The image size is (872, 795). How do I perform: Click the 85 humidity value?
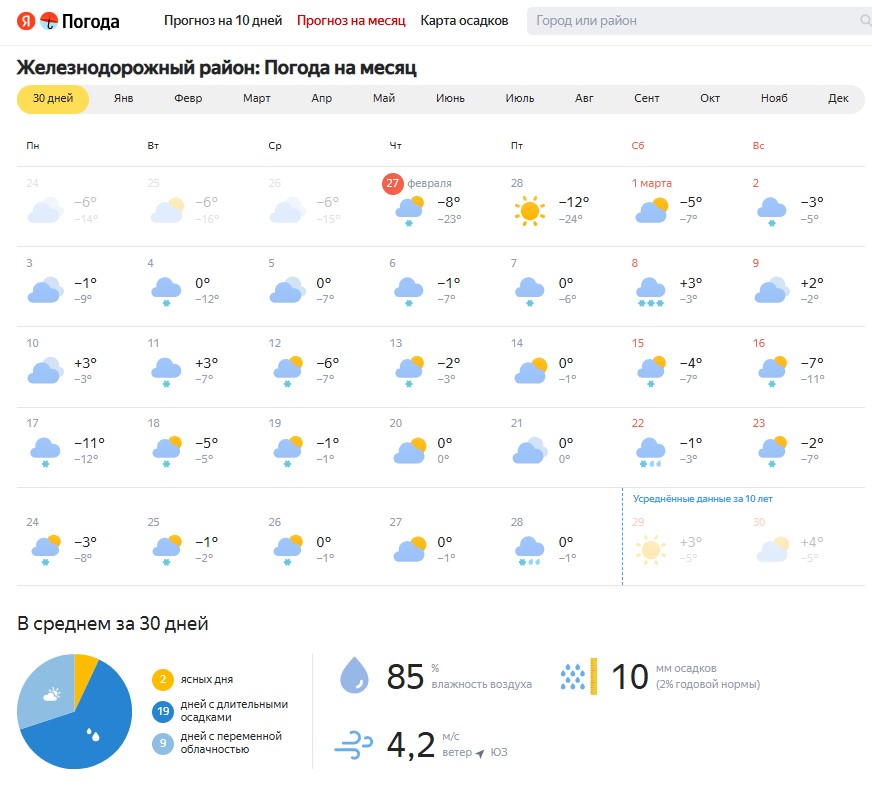(405, 676)
